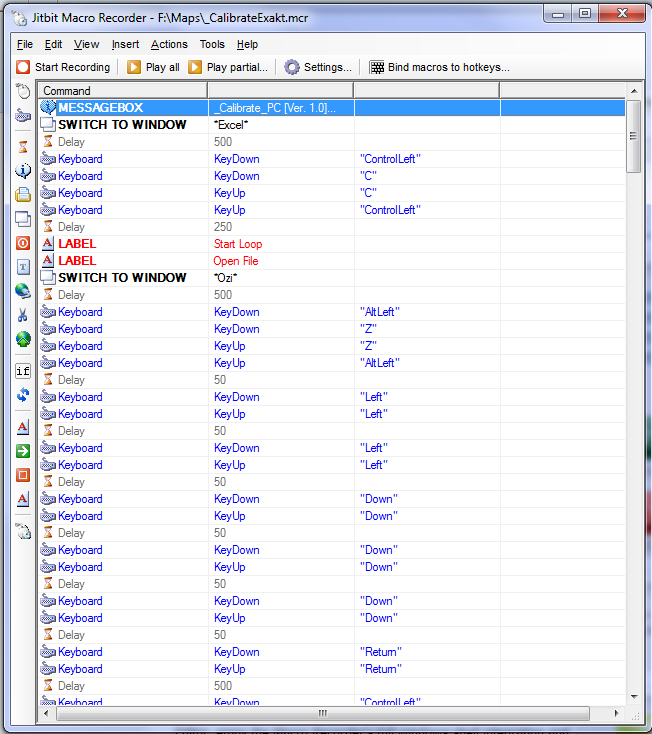Click the vertical scrollbar down arrow
This screenshot has height=734, width=652.
(634, 697)
